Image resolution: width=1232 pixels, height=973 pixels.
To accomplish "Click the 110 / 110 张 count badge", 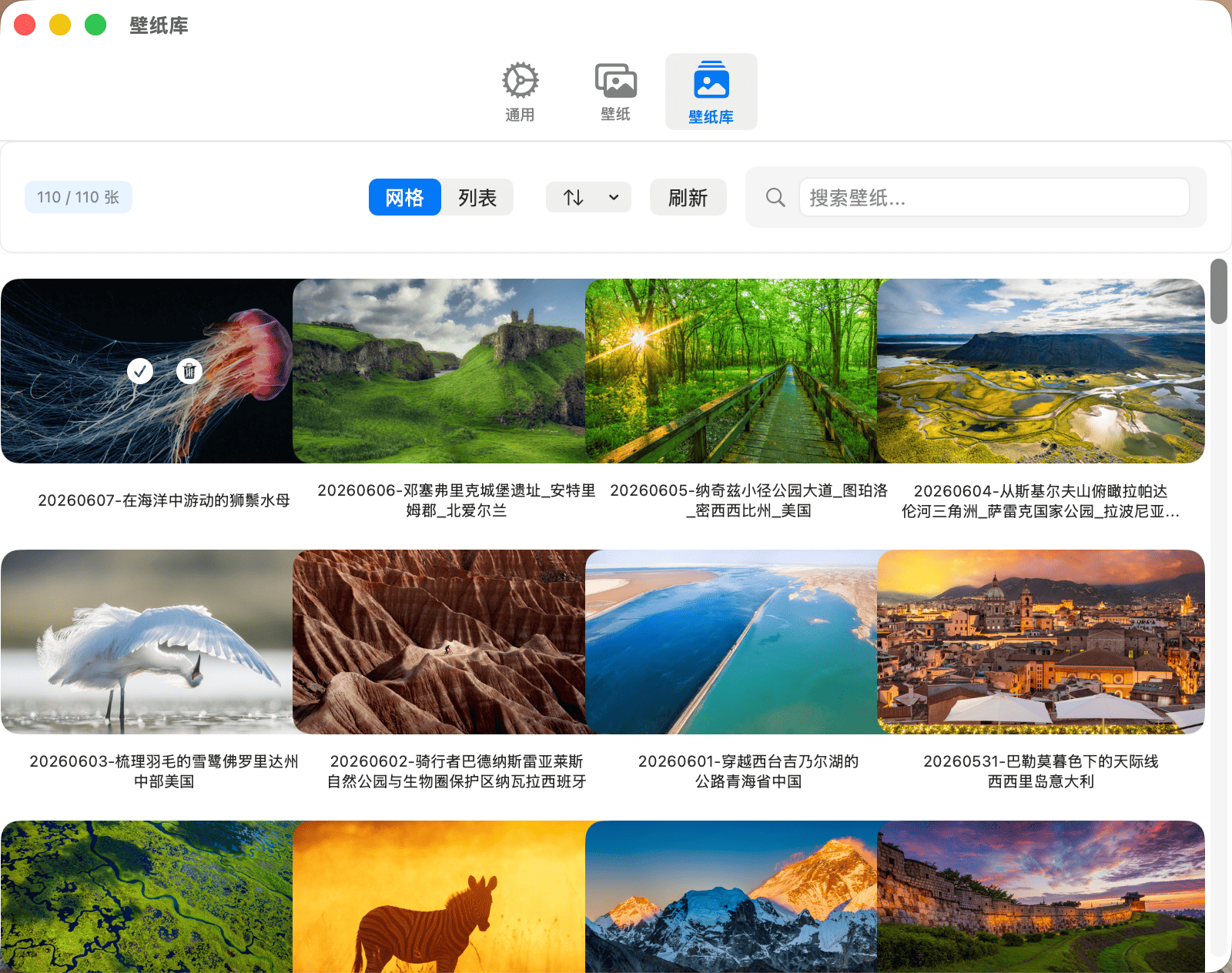I will coord(79,197).
